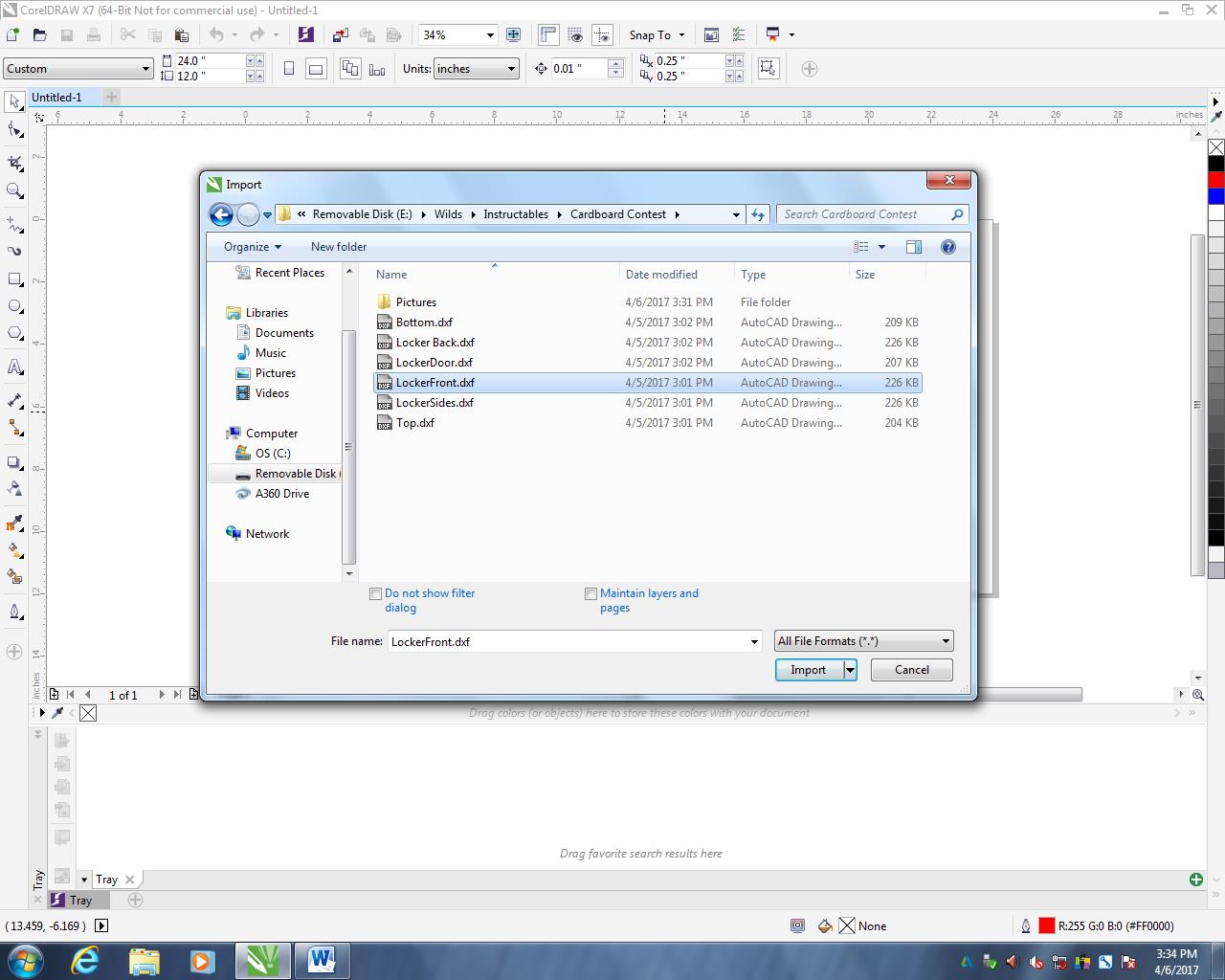Toggle full-screen preview icon next to zoom
The image size is (1225, 980).
coord(514,35)
